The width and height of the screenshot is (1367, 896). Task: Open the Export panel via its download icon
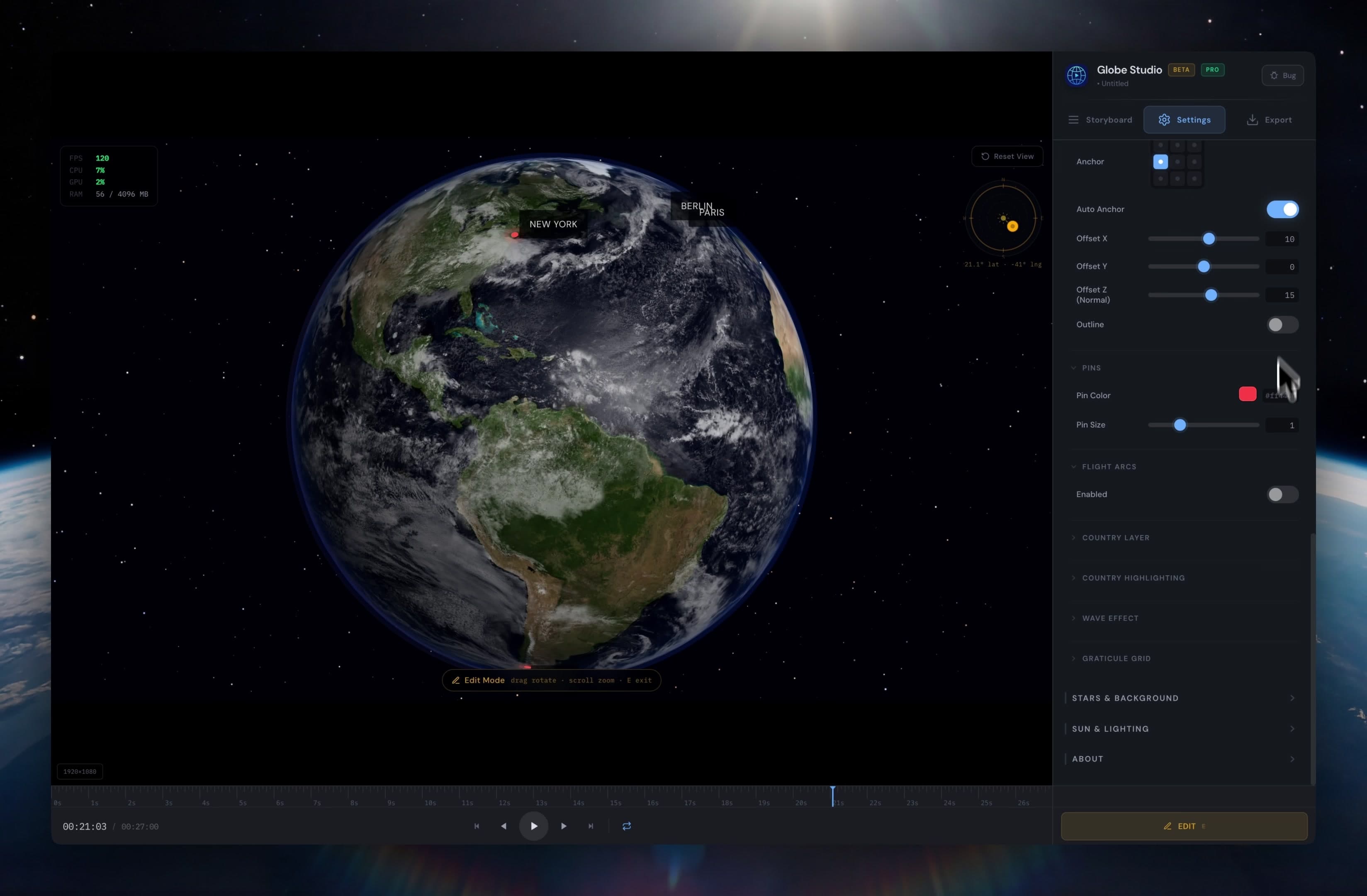(1252, 119)
